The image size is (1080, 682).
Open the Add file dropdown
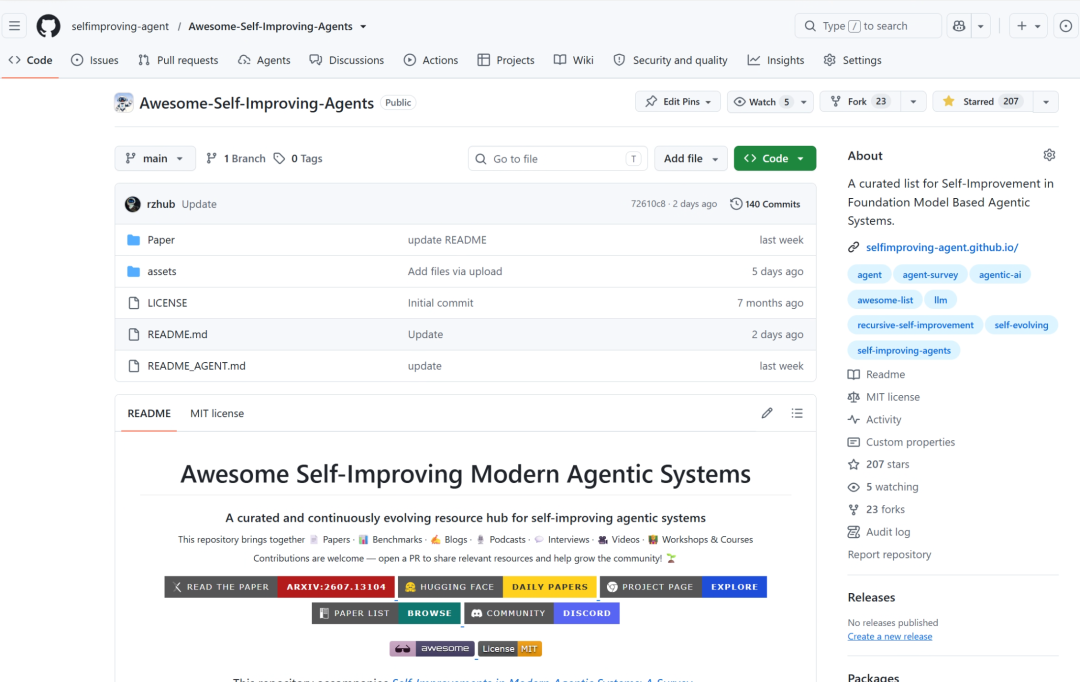pos(691,158)
